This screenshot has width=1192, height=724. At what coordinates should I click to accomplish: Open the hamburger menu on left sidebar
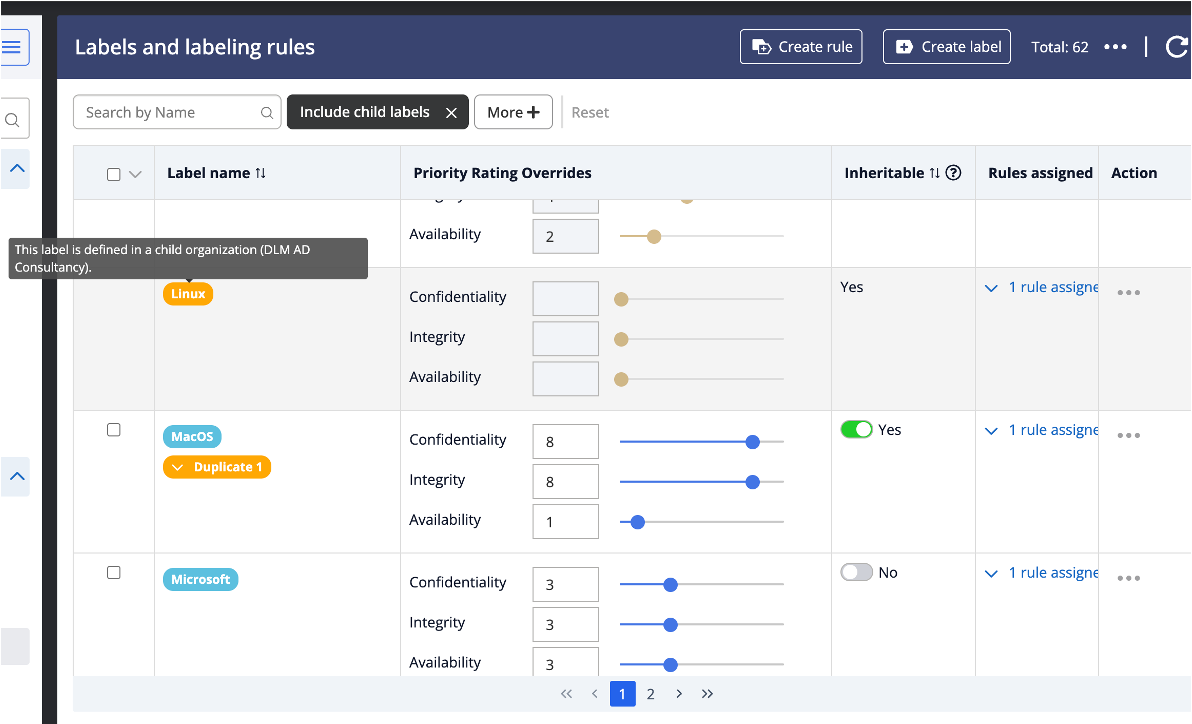[x=13, y=47]
